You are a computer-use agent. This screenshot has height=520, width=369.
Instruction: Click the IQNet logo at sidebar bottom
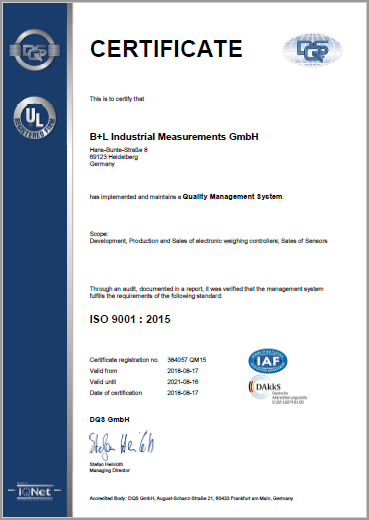(x=35, y=491)
